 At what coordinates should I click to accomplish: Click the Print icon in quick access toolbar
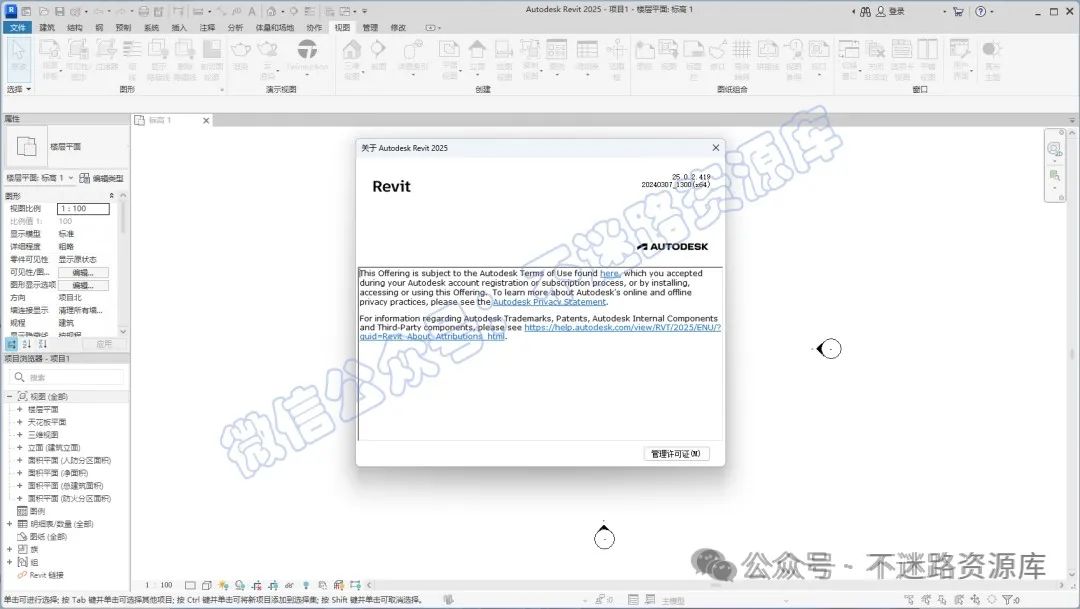coord(144,11)
